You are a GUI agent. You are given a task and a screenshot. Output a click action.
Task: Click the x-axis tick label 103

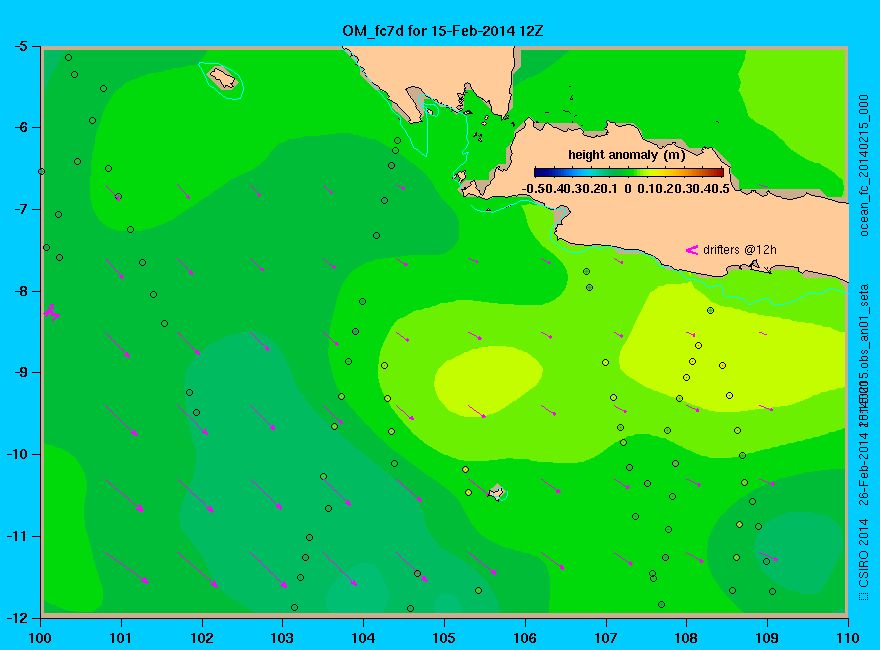[x=282, y=638]
